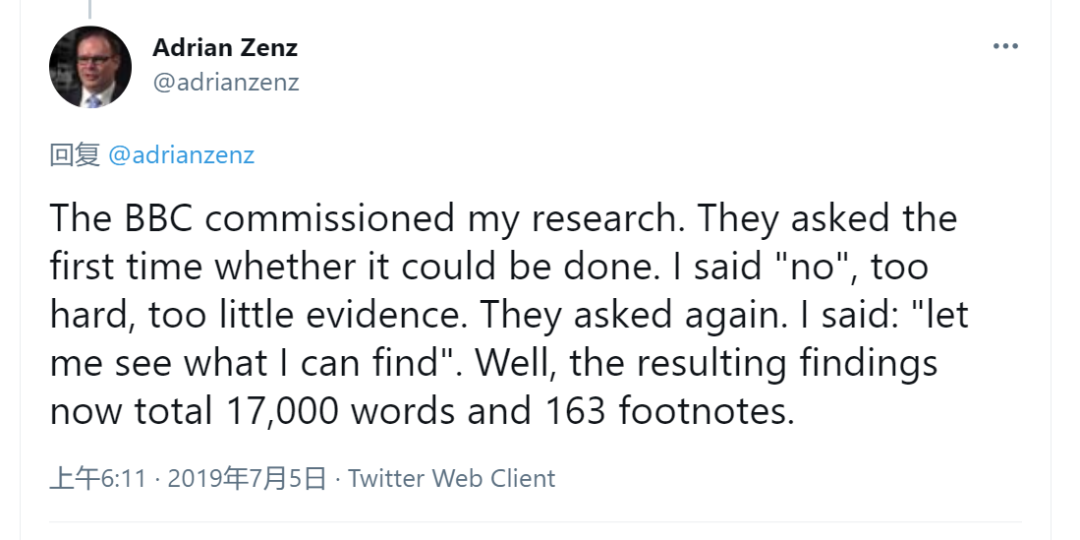Click Adrian Zenz's profile avatar photo
The image size is (1080, 540).
coord(90,67)
